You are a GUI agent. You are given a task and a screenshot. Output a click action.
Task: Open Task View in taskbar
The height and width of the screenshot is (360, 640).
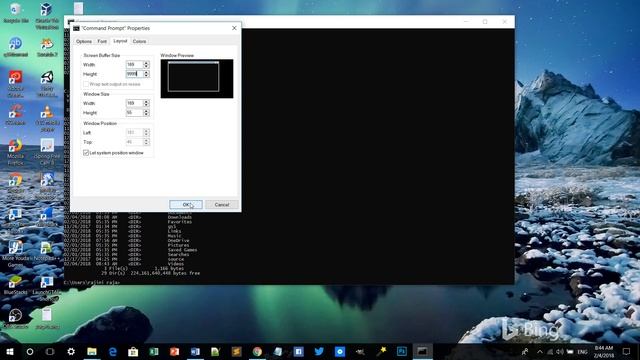pos(50,351)
